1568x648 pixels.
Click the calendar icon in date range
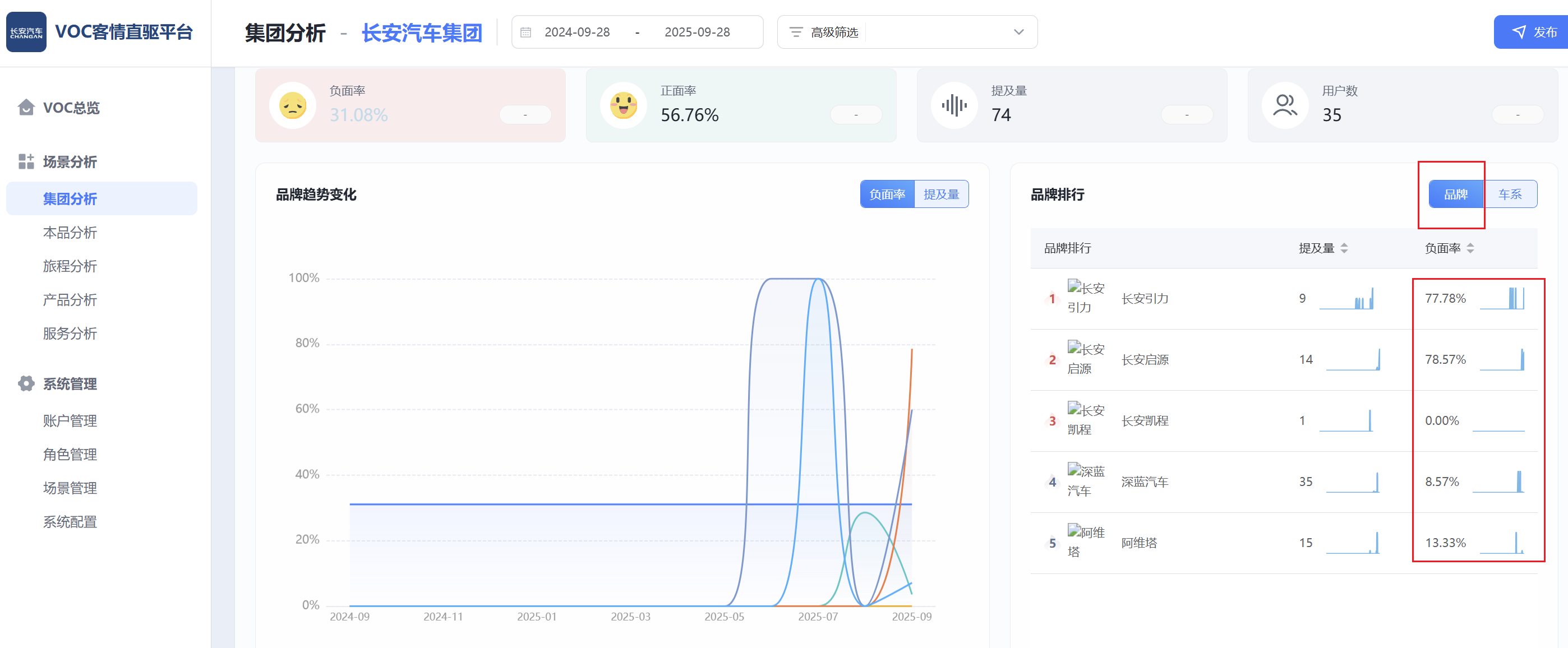526,33
